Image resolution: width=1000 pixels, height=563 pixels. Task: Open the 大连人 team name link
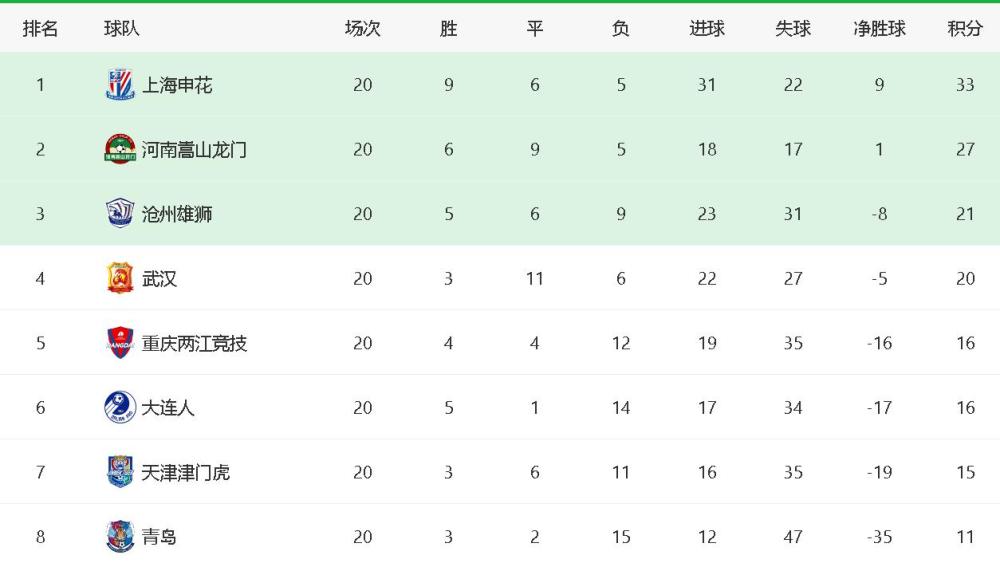click(168, 407)
